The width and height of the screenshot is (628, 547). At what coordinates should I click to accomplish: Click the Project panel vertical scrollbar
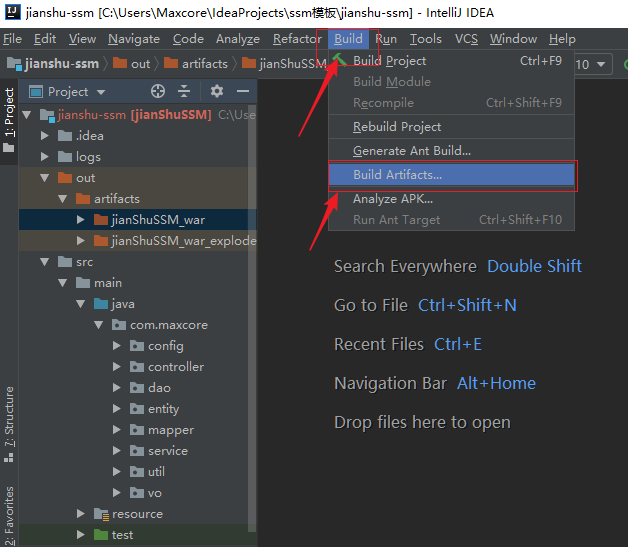tap(252, 318)
